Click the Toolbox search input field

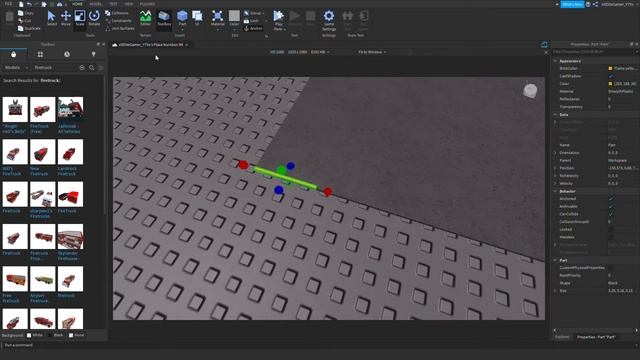(x=55, y=68)
